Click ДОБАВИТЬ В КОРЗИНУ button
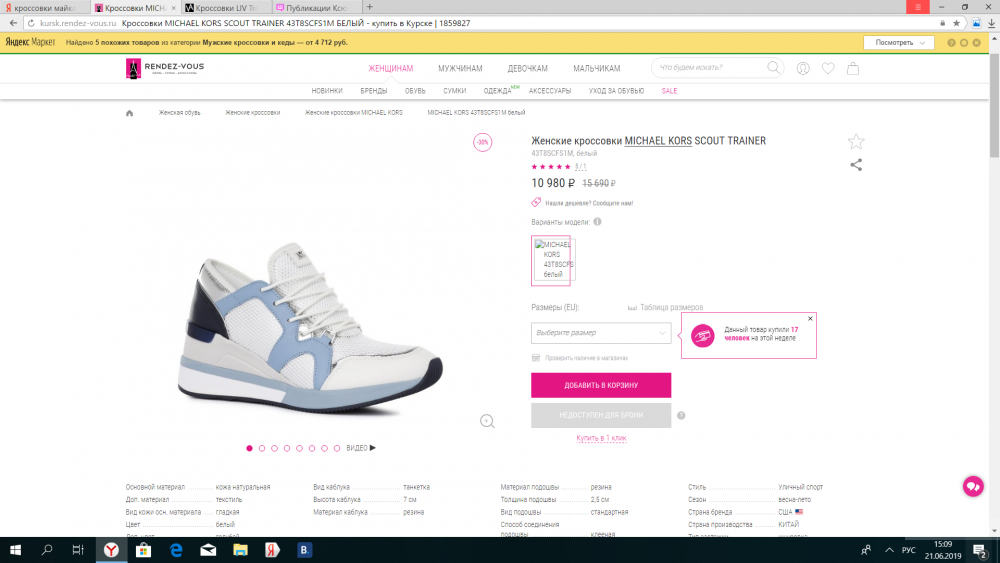 (601, 385)
